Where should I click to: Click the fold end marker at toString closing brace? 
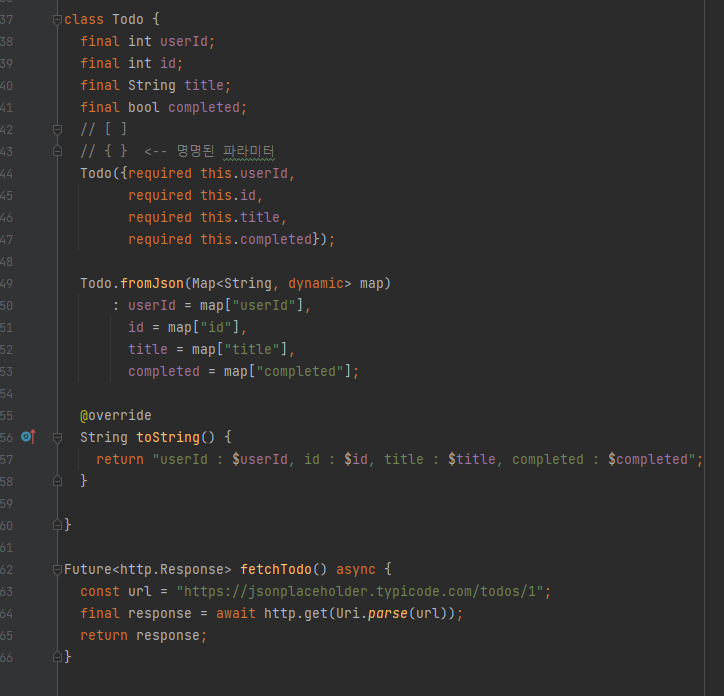pos(57,481)
